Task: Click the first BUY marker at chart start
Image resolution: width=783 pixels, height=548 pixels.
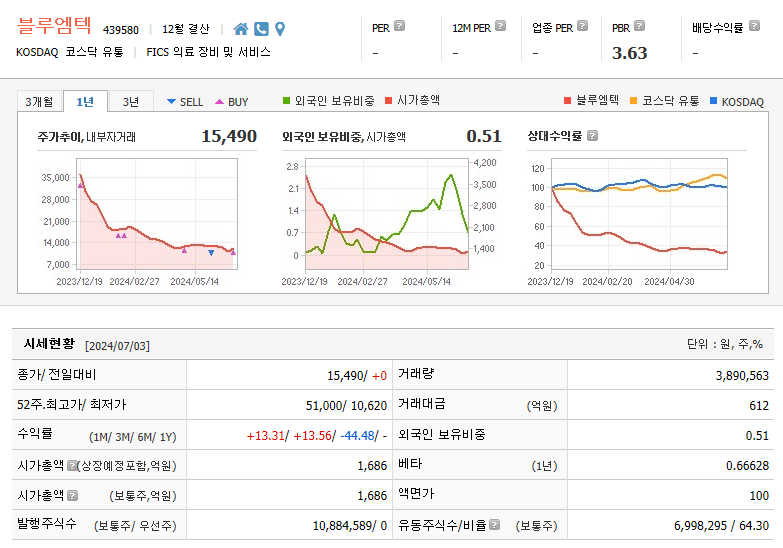Action: pos(81,185)
